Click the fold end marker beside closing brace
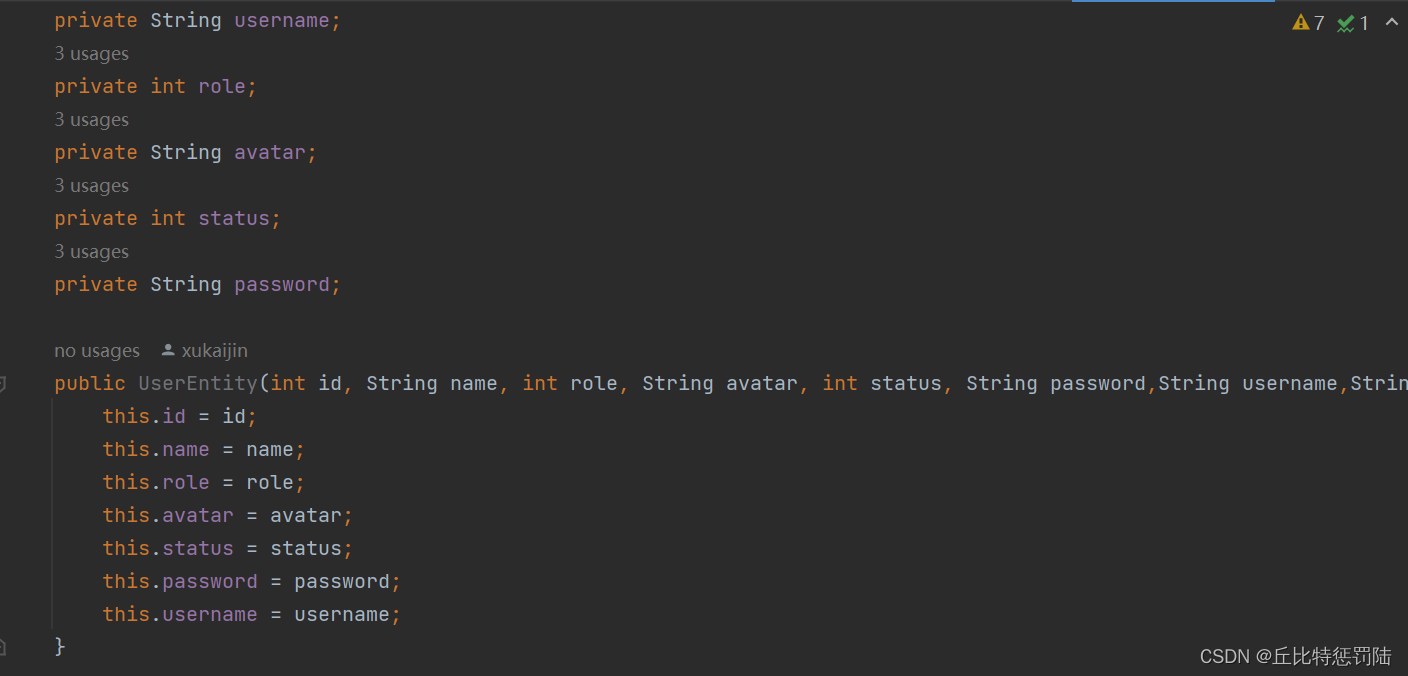The height and width of the screenshot is (676, 1408). coord(2,647)
